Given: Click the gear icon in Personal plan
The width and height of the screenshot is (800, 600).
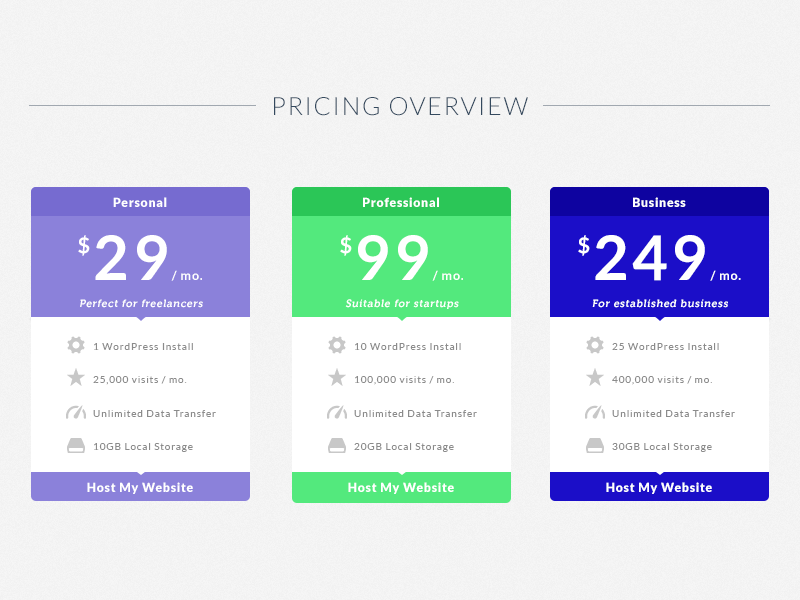Looking at the screenshot, I should 76,345.
